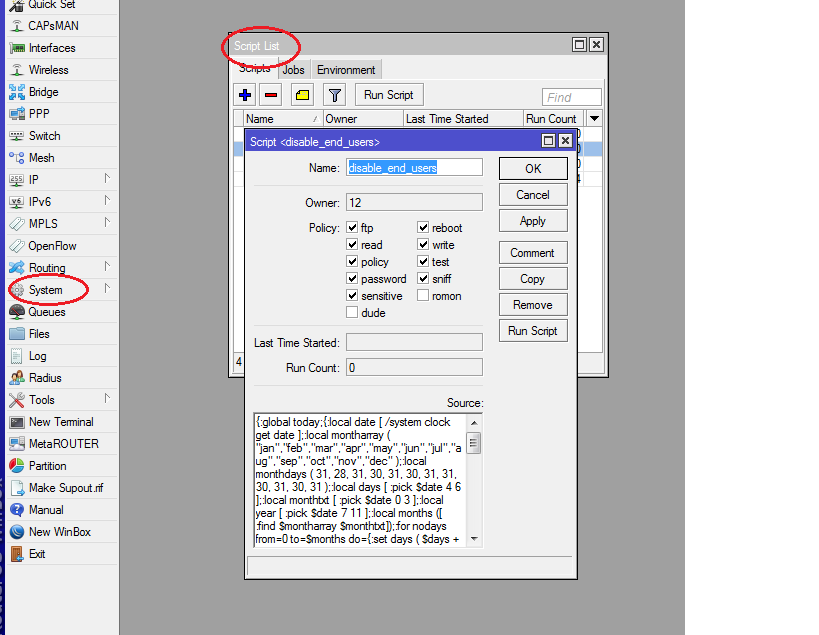
Task: Click the Source scroll down arrow
Action: [474, 539]
